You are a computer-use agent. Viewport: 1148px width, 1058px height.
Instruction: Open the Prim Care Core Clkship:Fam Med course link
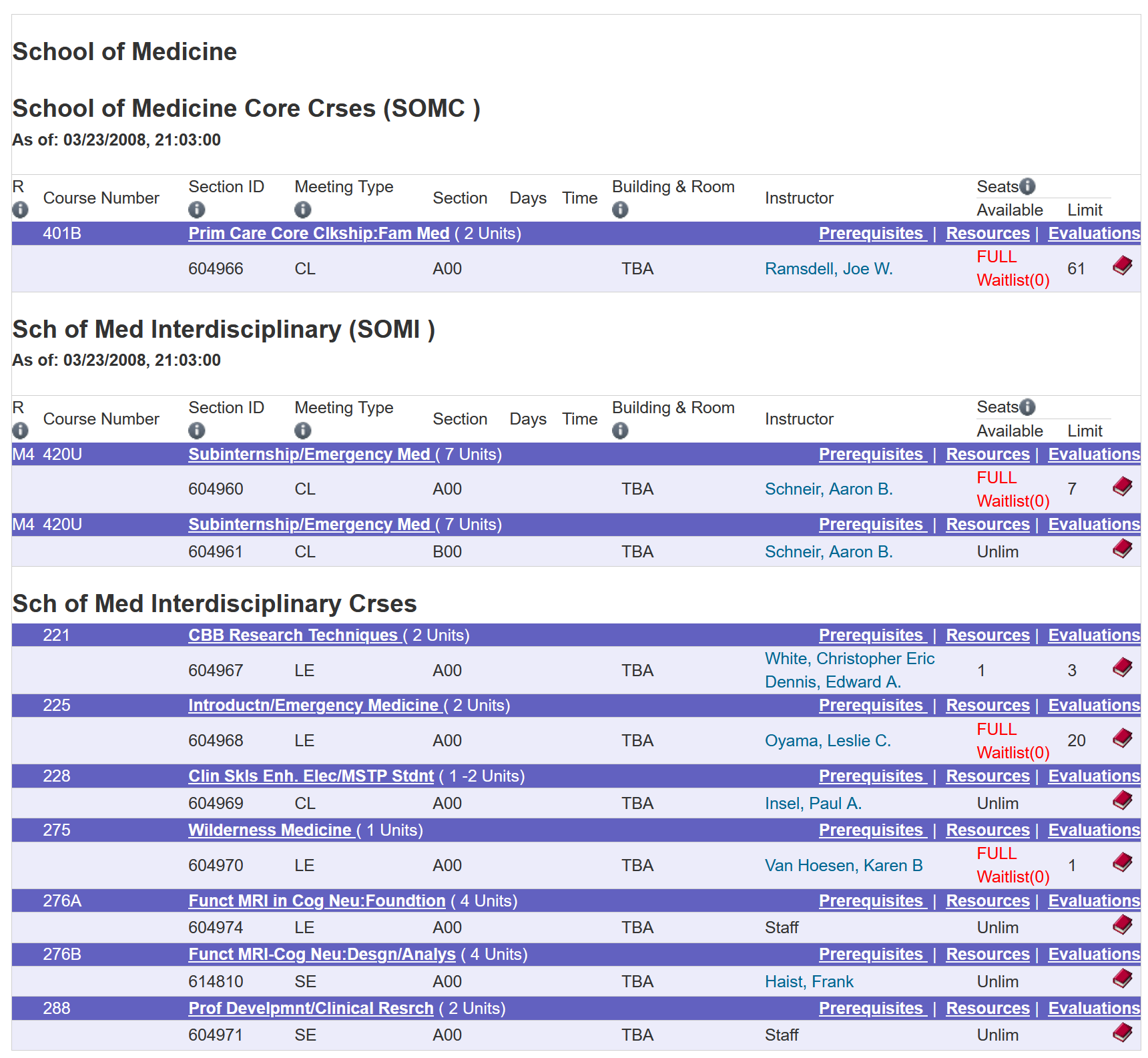318,233
